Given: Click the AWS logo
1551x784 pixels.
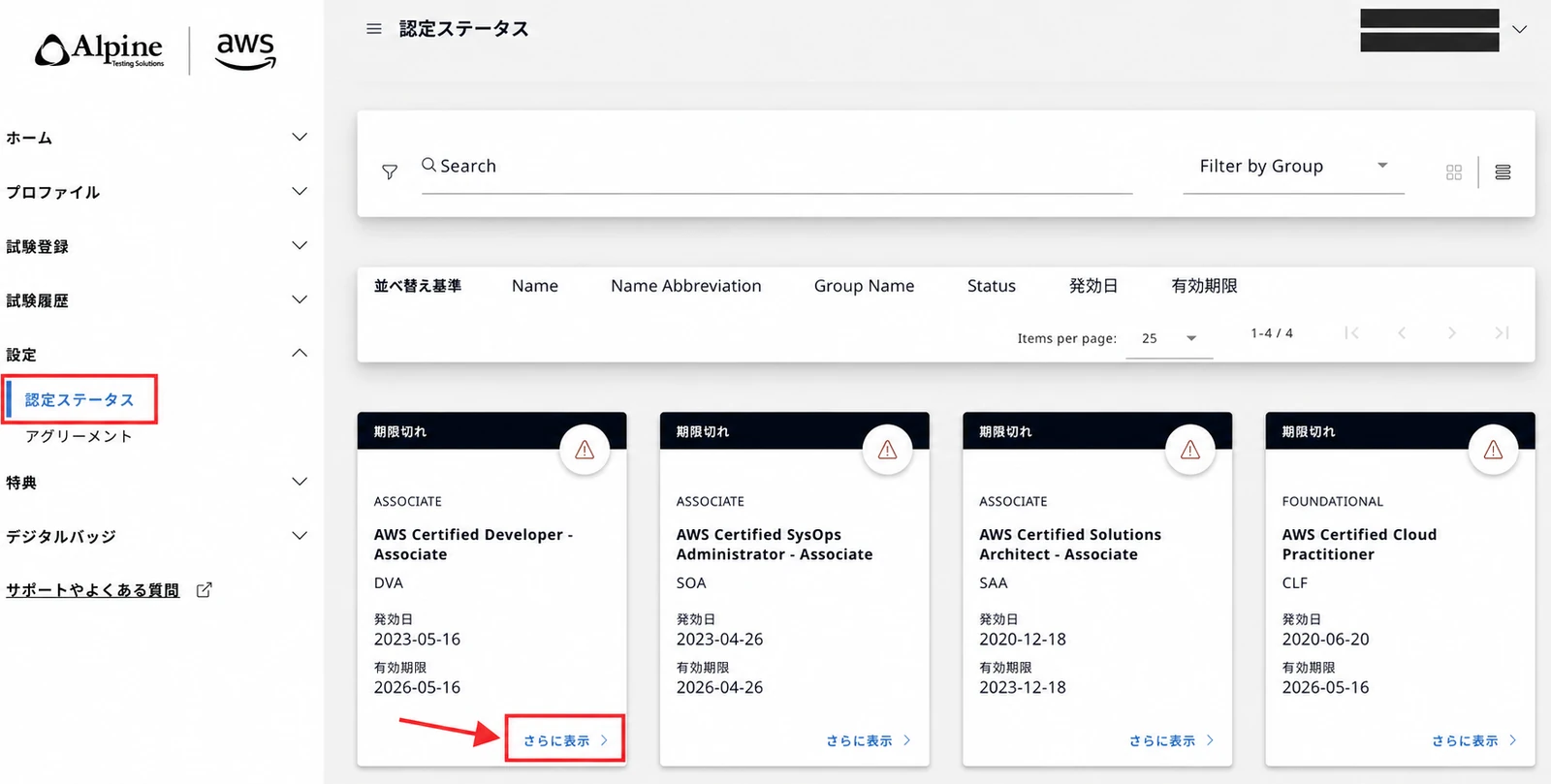Looking at the screenshot, I should [x=246, y=50].
